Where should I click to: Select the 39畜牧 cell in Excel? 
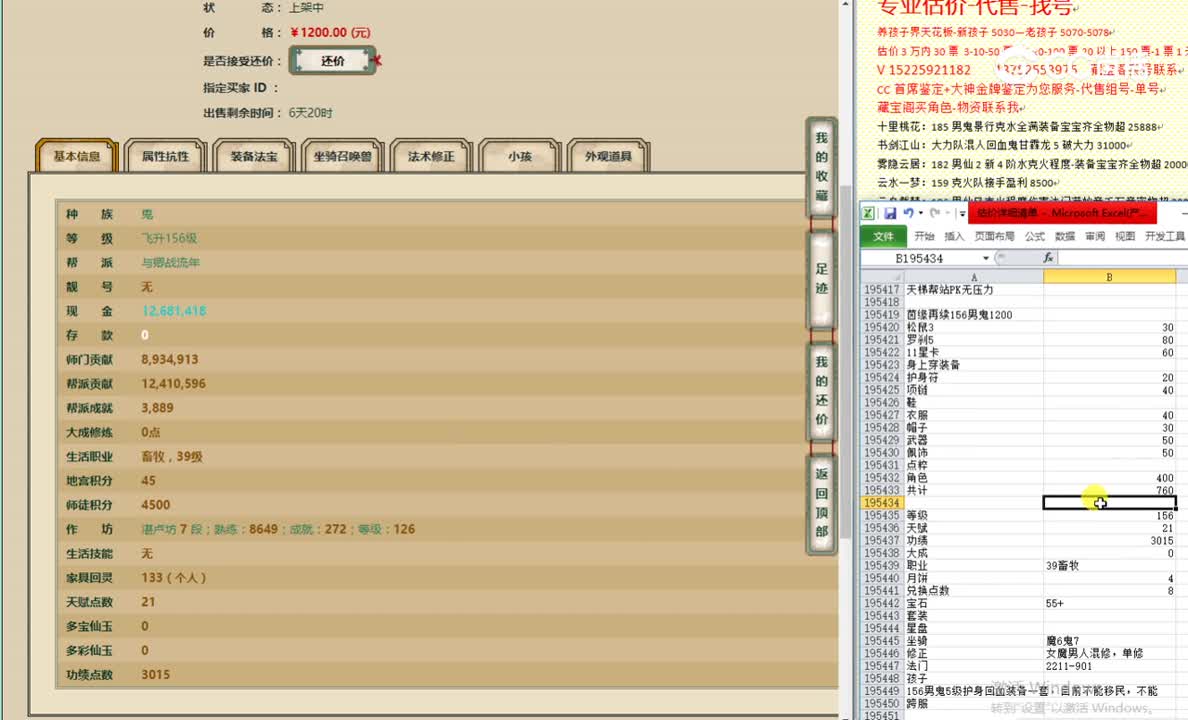(x=1109, y=565)
